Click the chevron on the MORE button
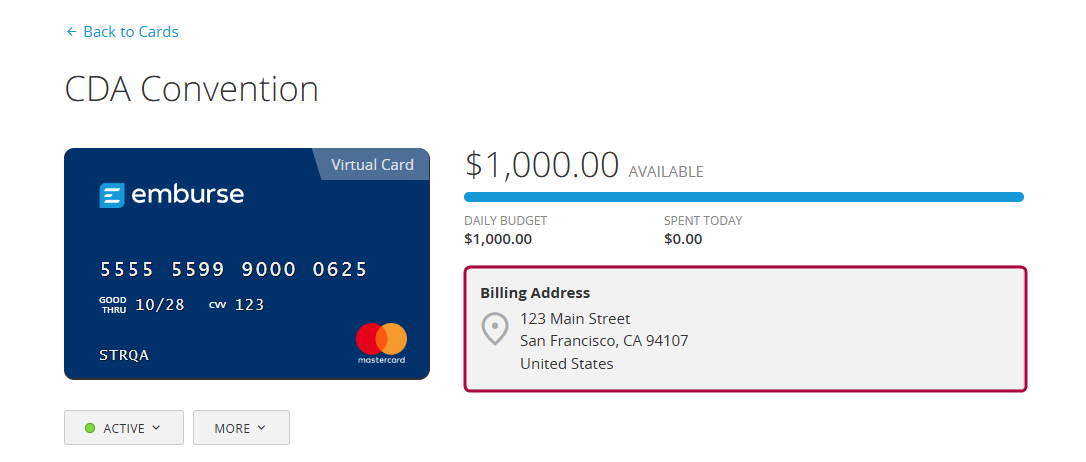This screenshot has height=462, width=1086. pyautogui.click(x=262, y=428)
